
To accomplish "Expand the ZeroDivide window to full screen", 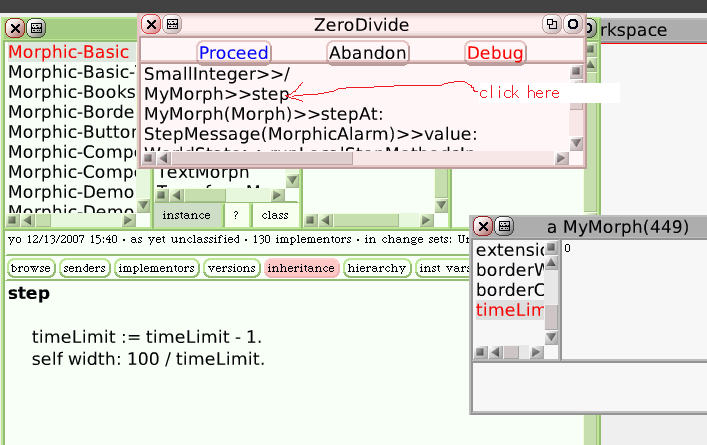I will 551,24.
